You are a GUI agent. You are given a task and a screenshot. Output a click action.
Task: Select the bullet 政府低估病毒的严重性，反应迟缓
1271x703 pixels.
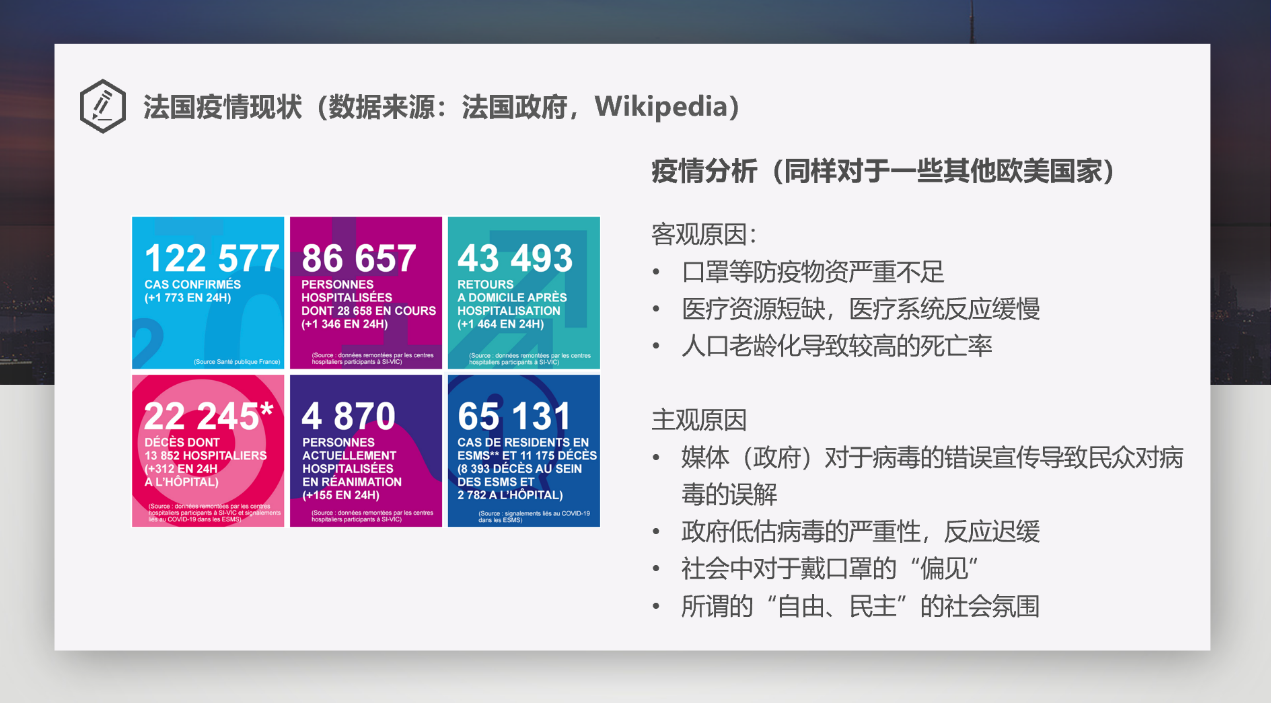coord(860,531)
